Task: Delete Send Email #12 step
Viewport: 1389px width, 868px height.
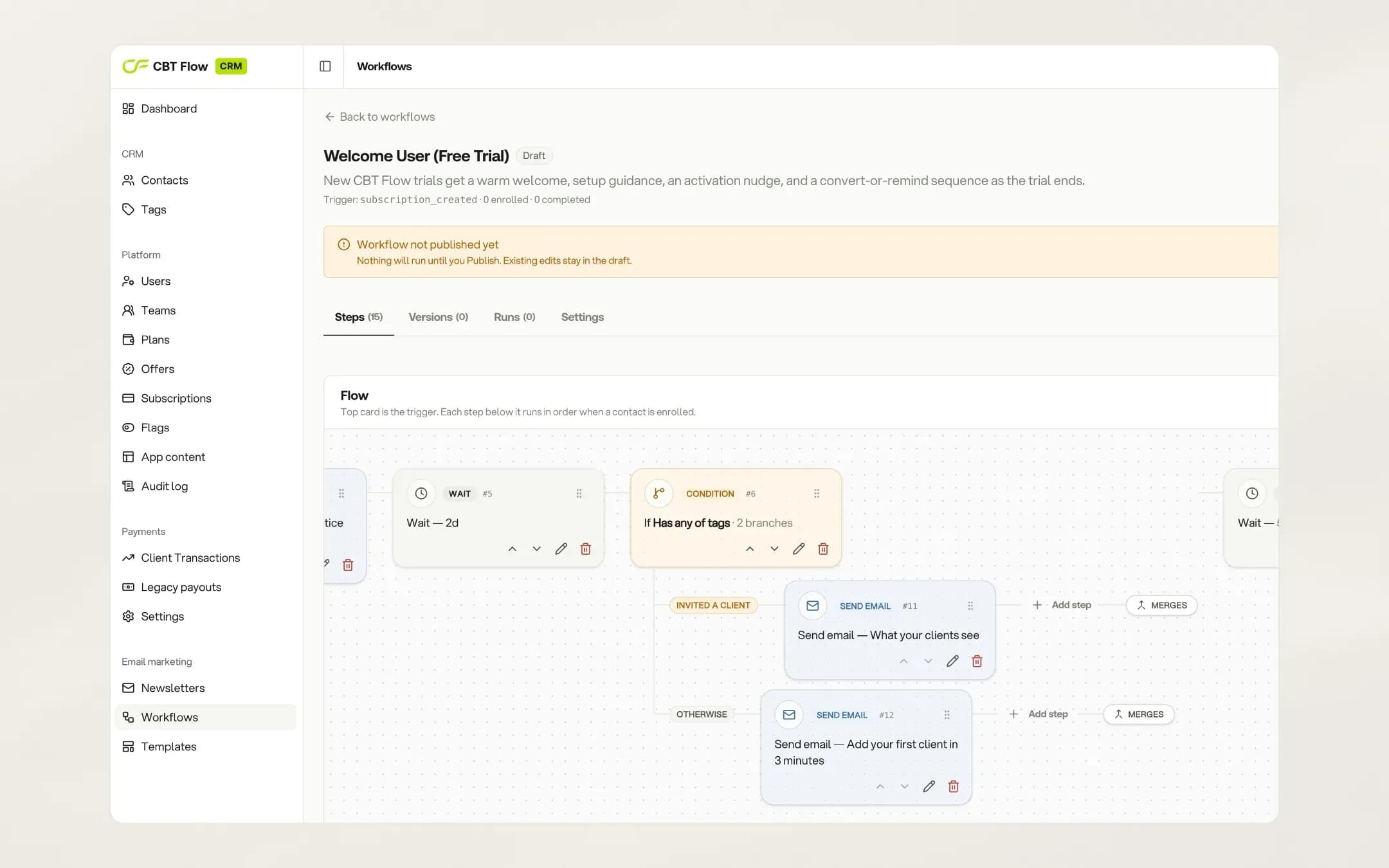Action: (x=954, y=786)
